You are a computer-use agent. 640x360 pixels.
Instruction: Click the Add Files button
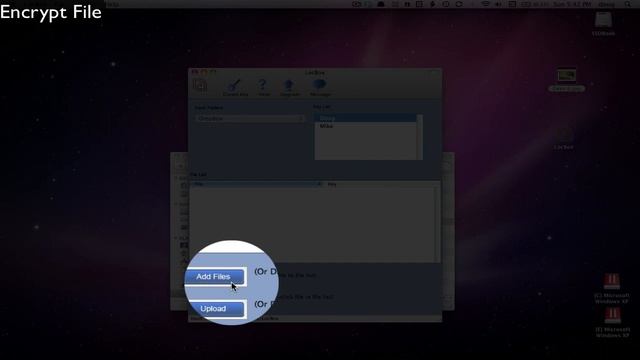coord(215,277)
